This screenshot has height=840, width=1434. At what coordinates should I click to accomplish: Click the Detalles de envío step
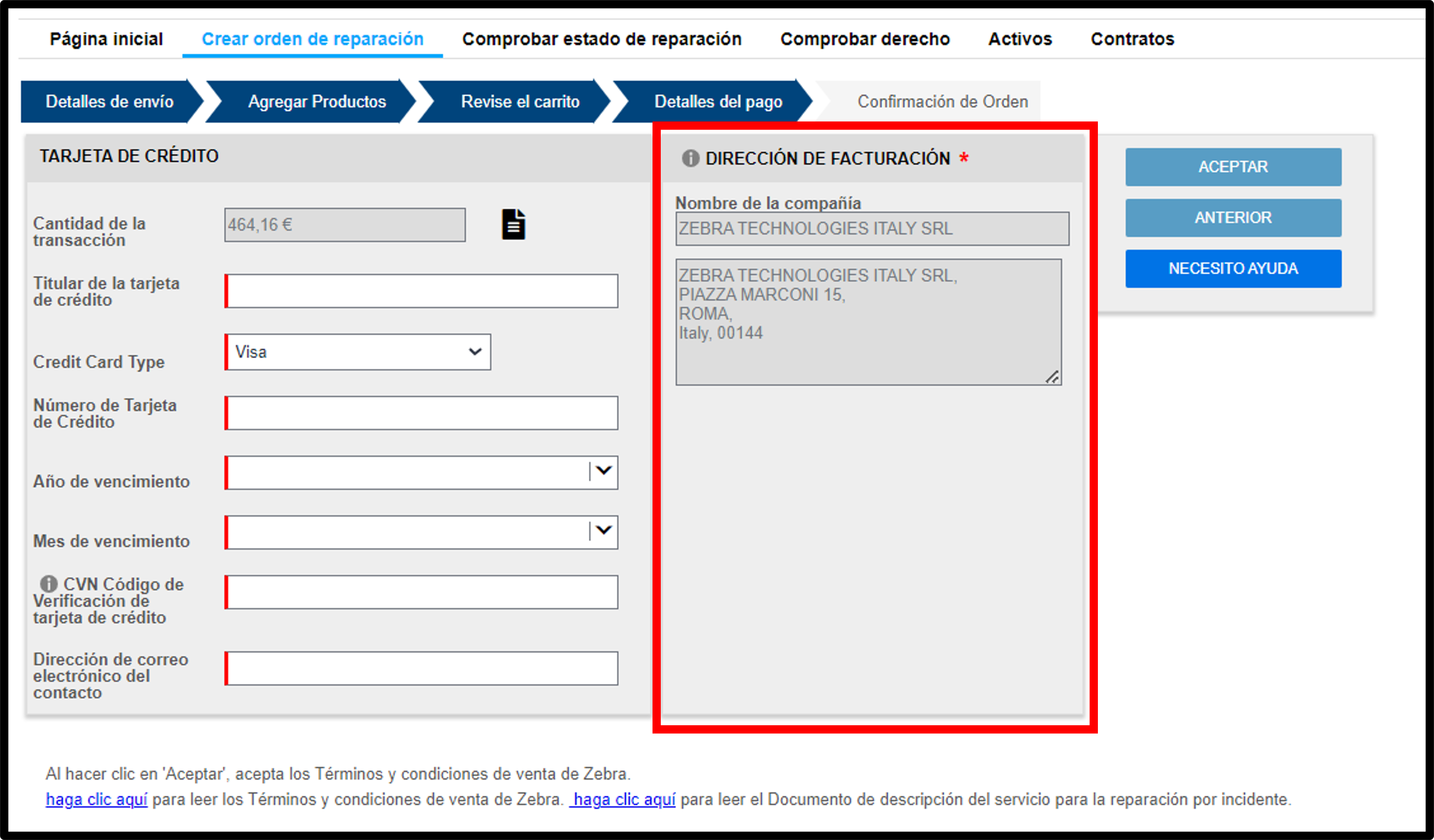tap(110, 101)
